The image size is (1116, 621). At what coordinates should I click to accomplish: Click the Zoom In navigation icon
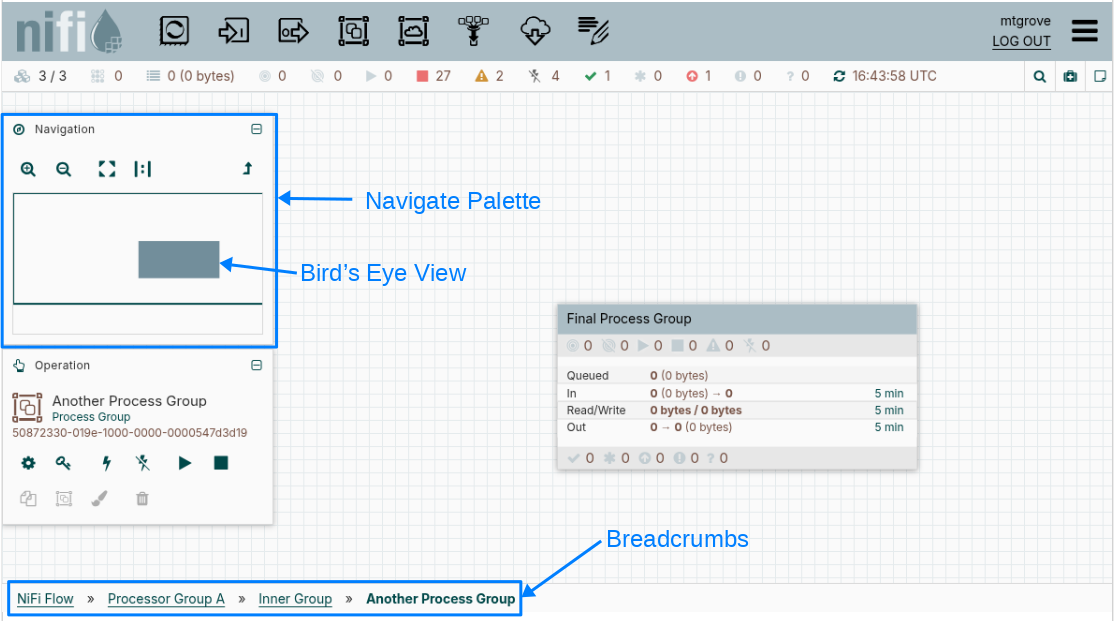click(28, 169)
